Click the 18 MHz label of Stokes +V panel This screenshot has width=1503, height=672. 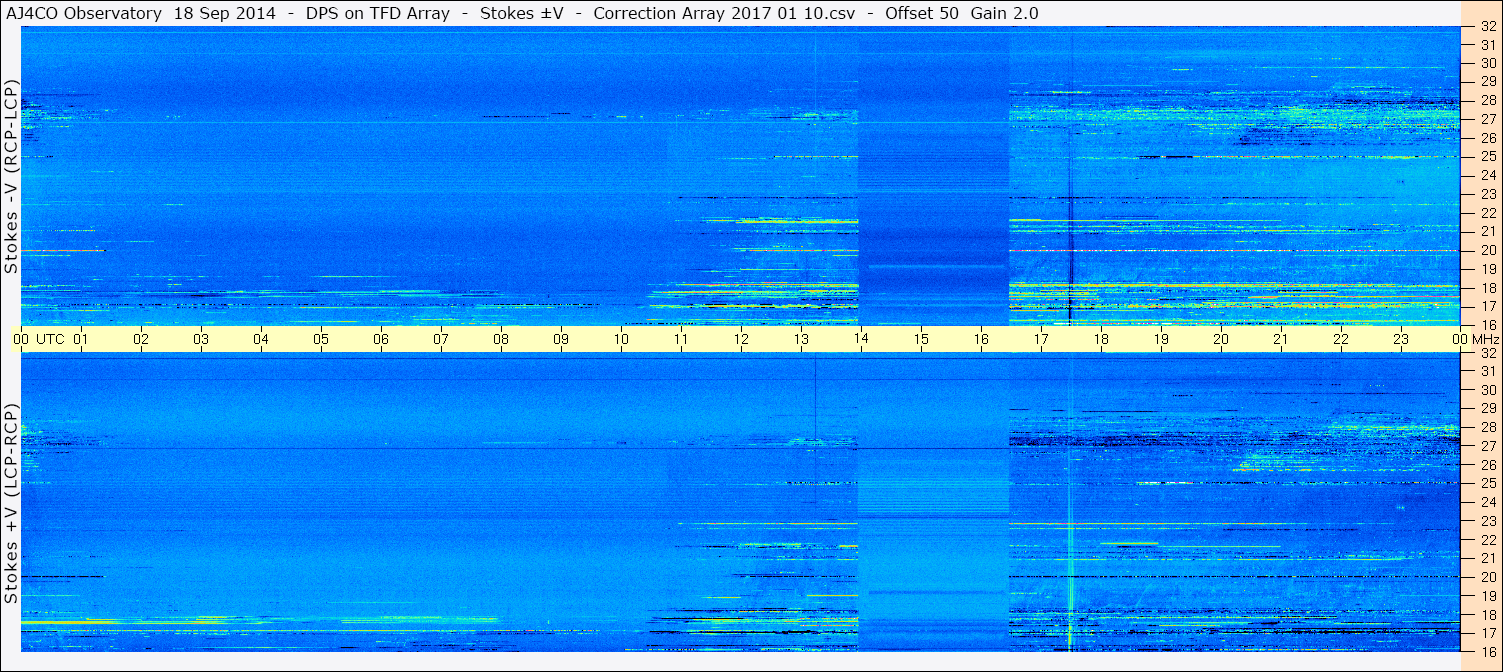click(1488, 614)
